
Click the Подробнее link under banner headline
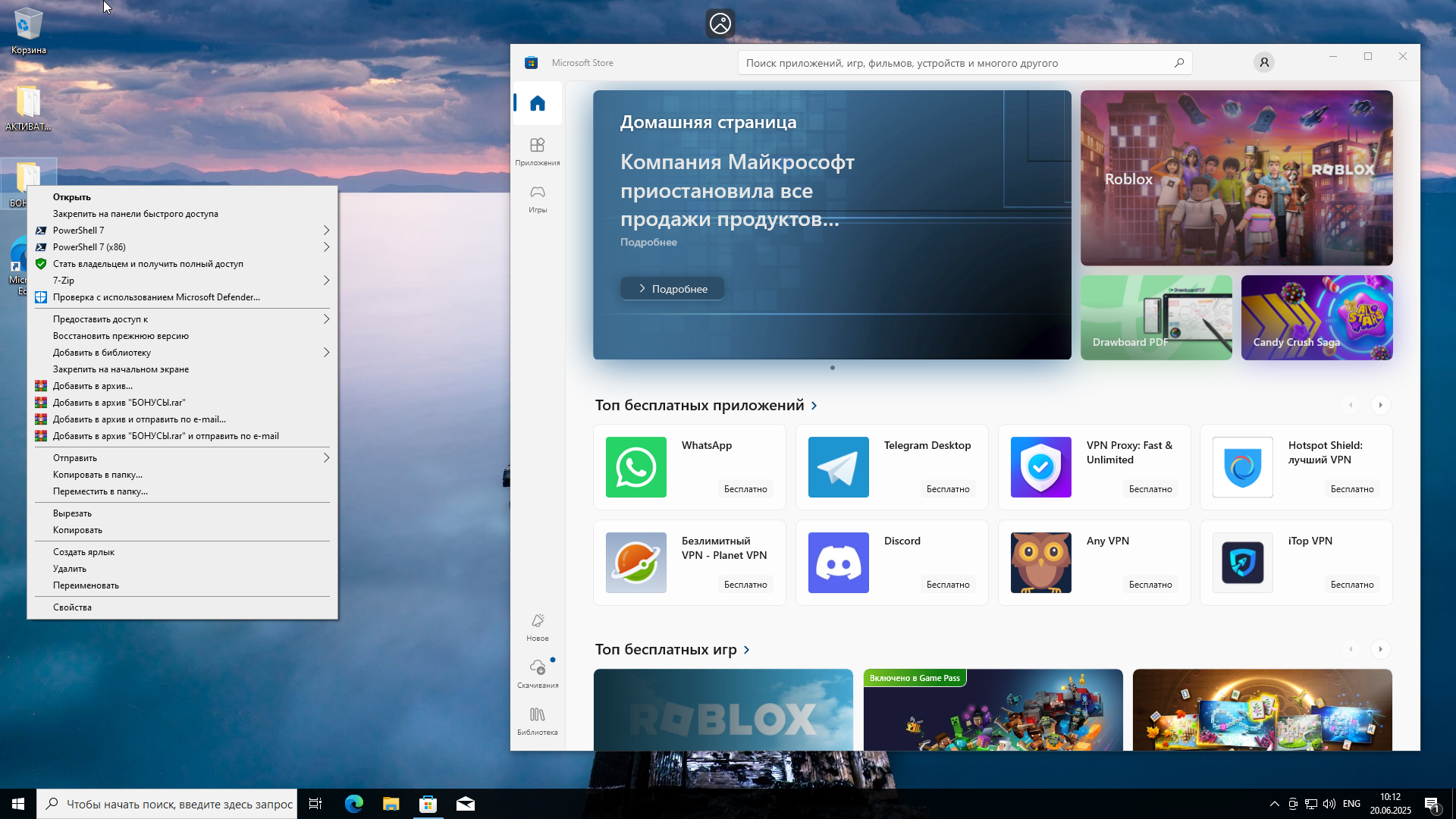pyautogui.click(x=648, y=243)
